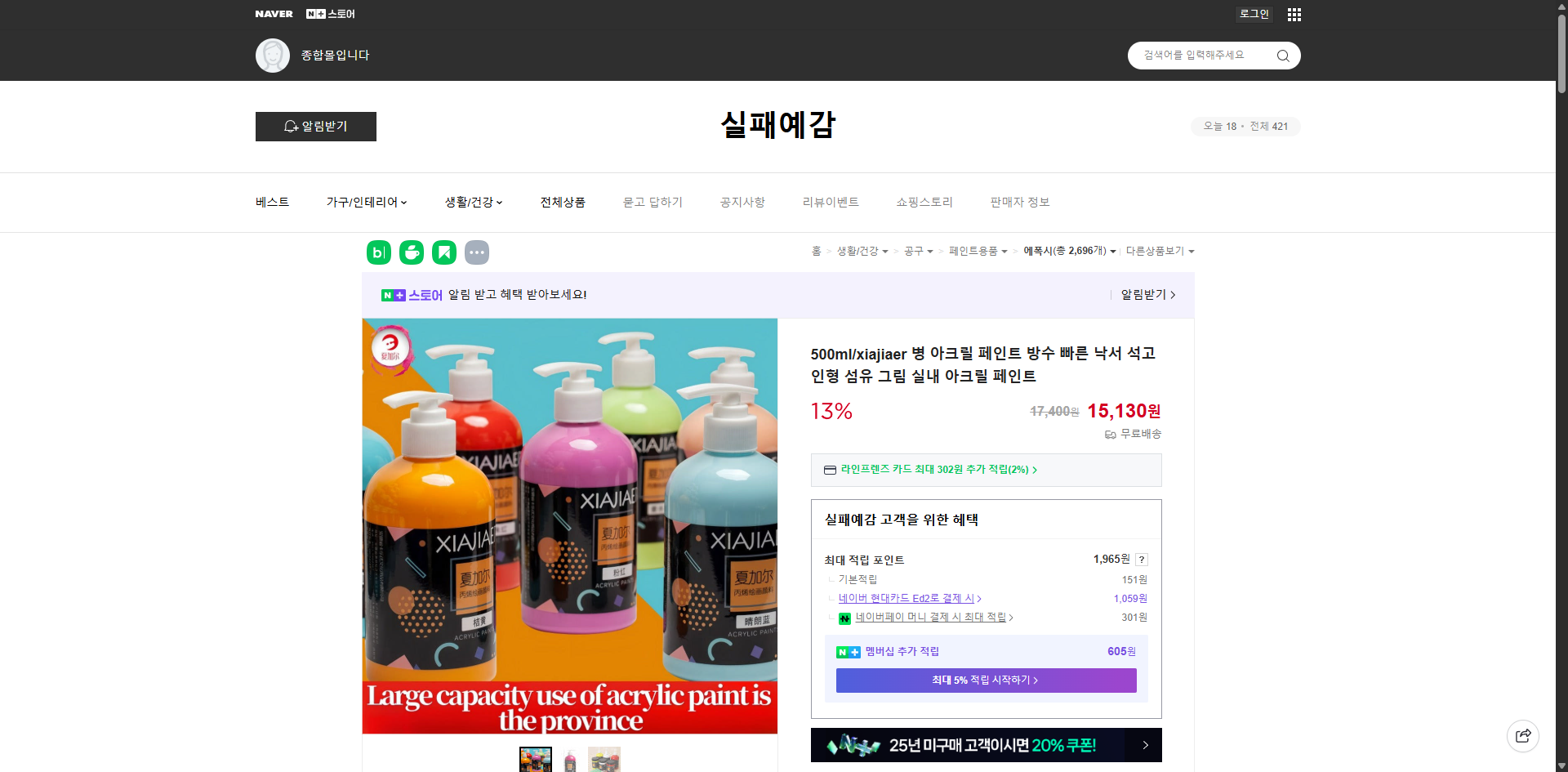Image resolution: width=1568 pixels, height=772 pixels.
Task: Expand the 가구/인테리어 navigation menu
Action: [367, 202]
